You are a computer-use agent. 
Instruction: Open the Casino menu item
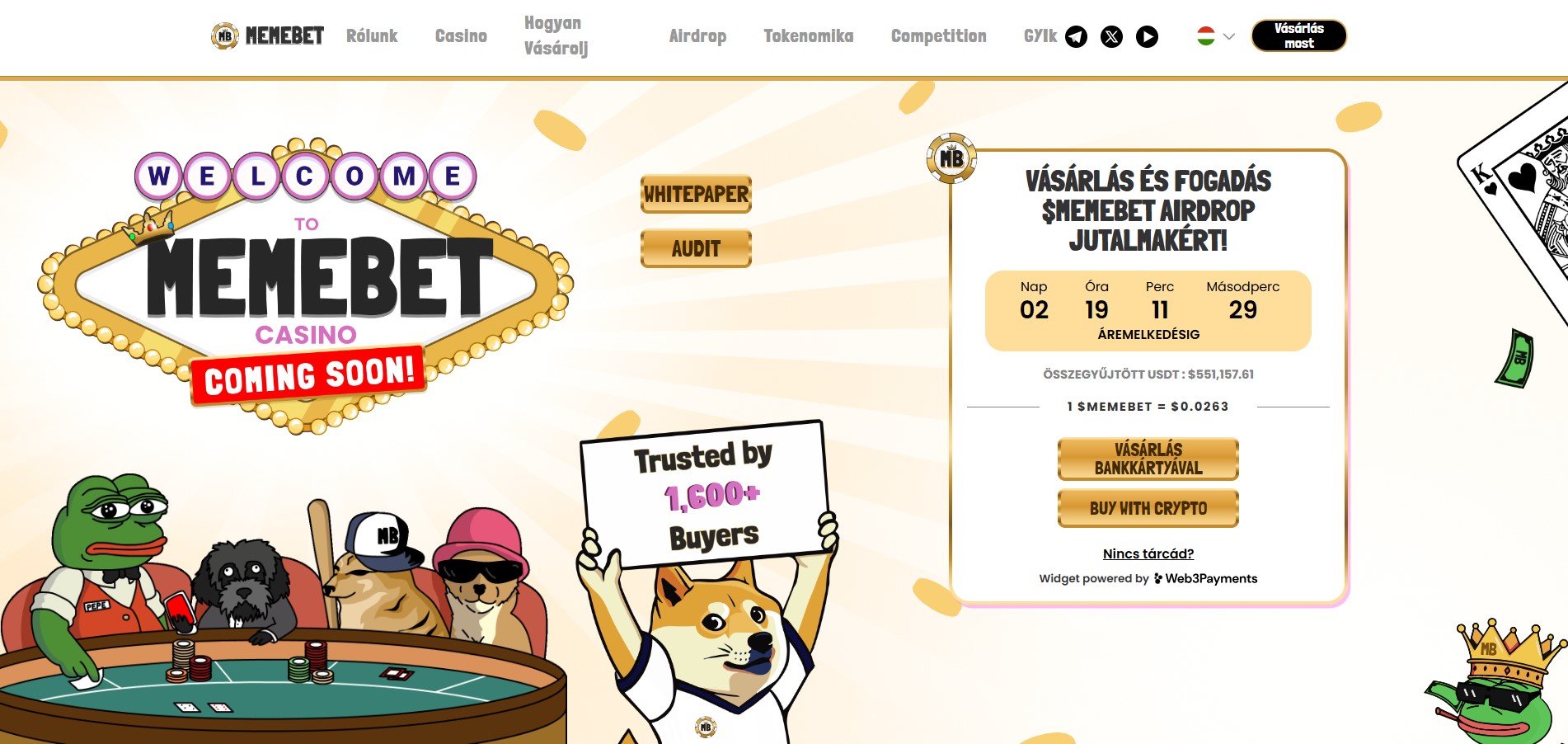coord(461,35)
